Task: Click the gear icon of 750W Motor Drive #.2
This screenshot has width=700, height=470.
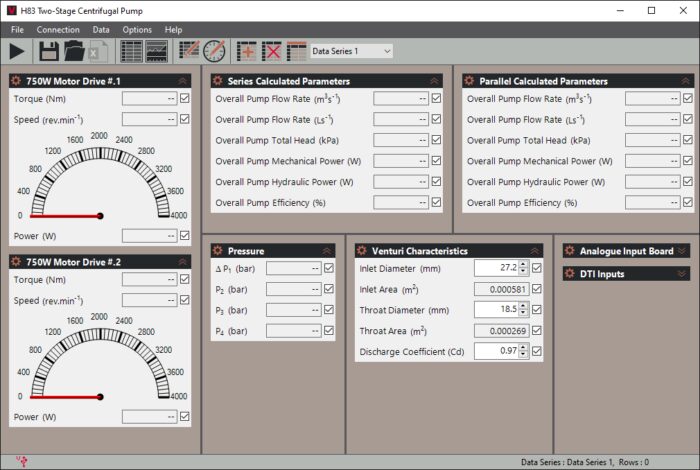Action: (x=16, y=262)
